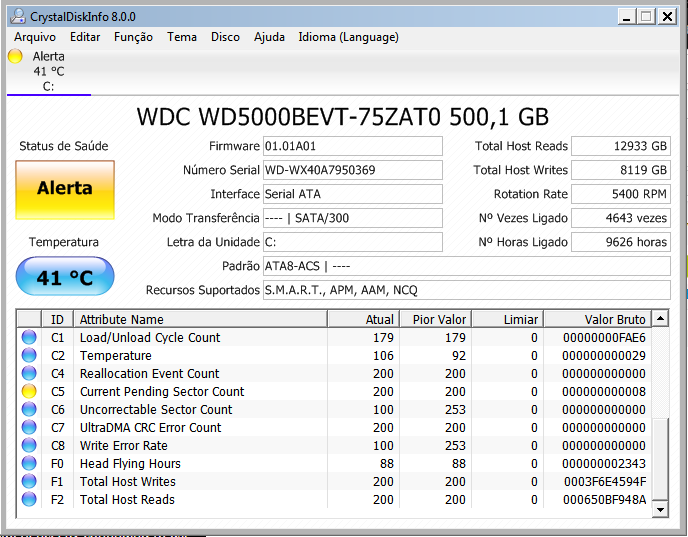Click blue status circle for Reallocation Event Count
Image resolution: width=688 pixels, height=537 pixels.
pyautogui.click(x=29, y=374)
